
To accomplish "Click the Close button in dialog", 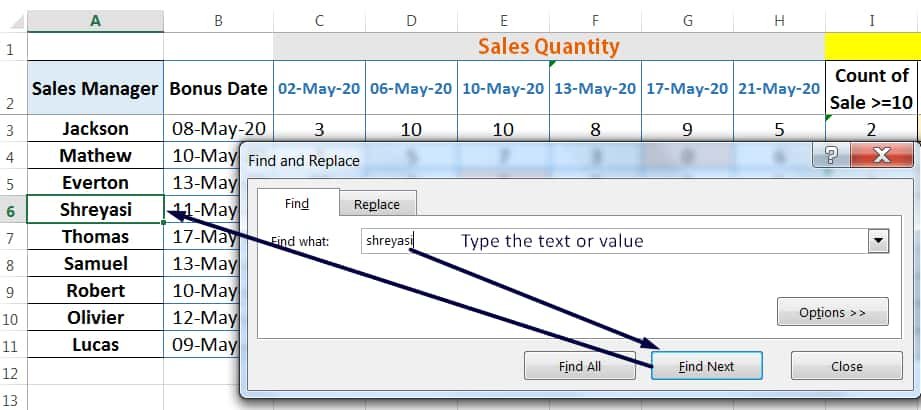I will [846, 366].
